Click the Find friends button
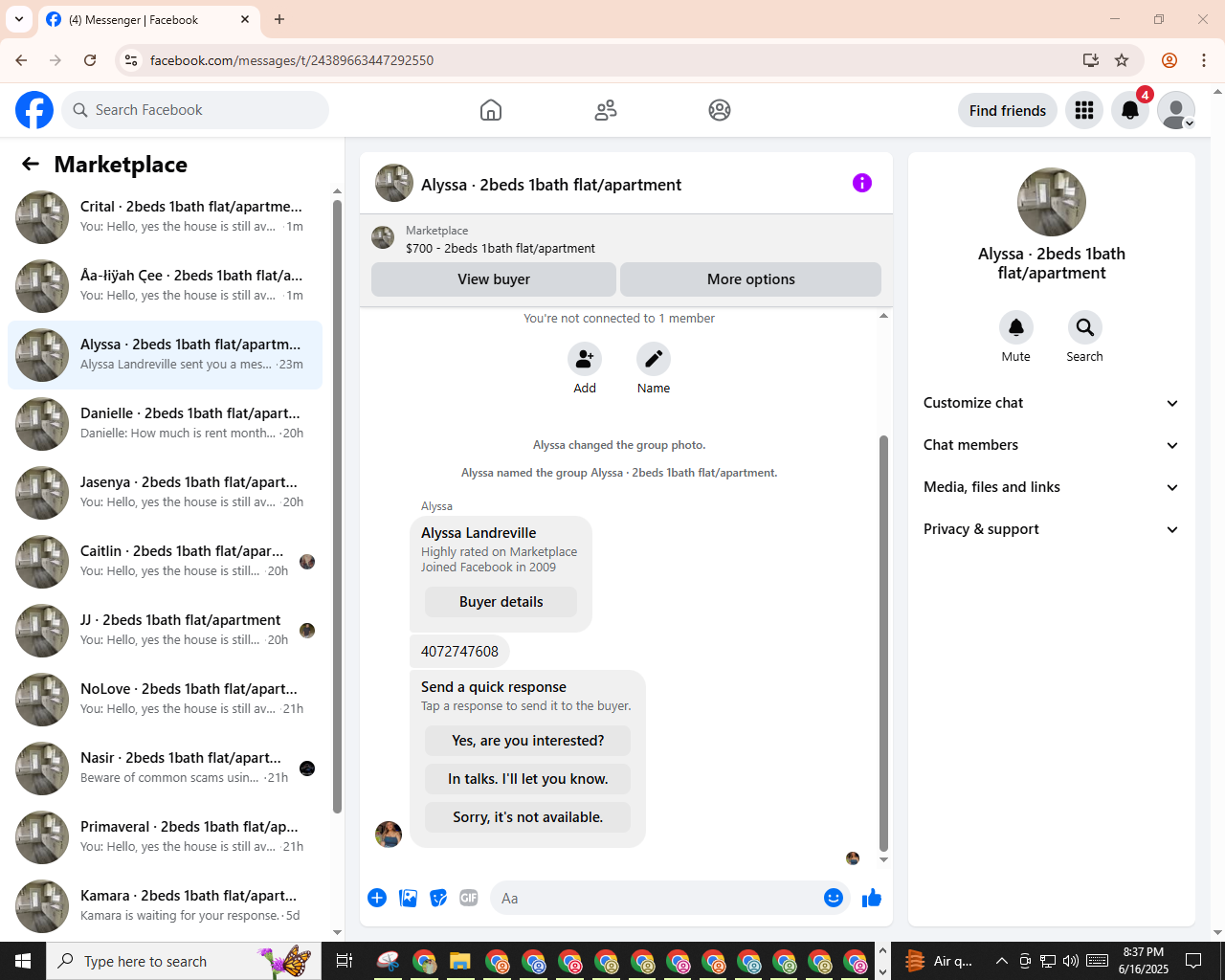Image resolution: width=1225 pixels, height=980 pixels. [1008, 110]
